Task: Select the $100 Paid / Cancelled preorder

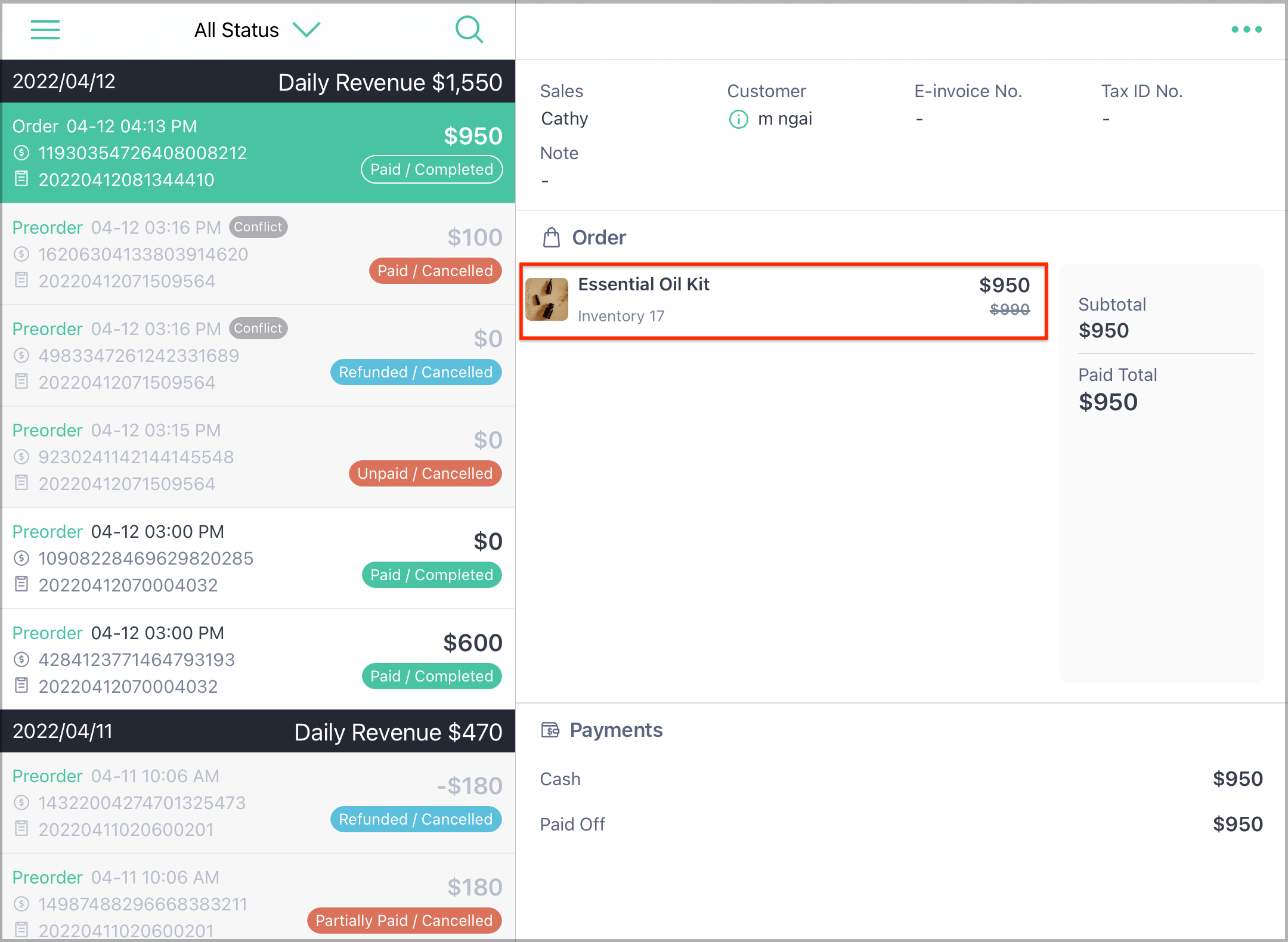Action: pos(258,254)
